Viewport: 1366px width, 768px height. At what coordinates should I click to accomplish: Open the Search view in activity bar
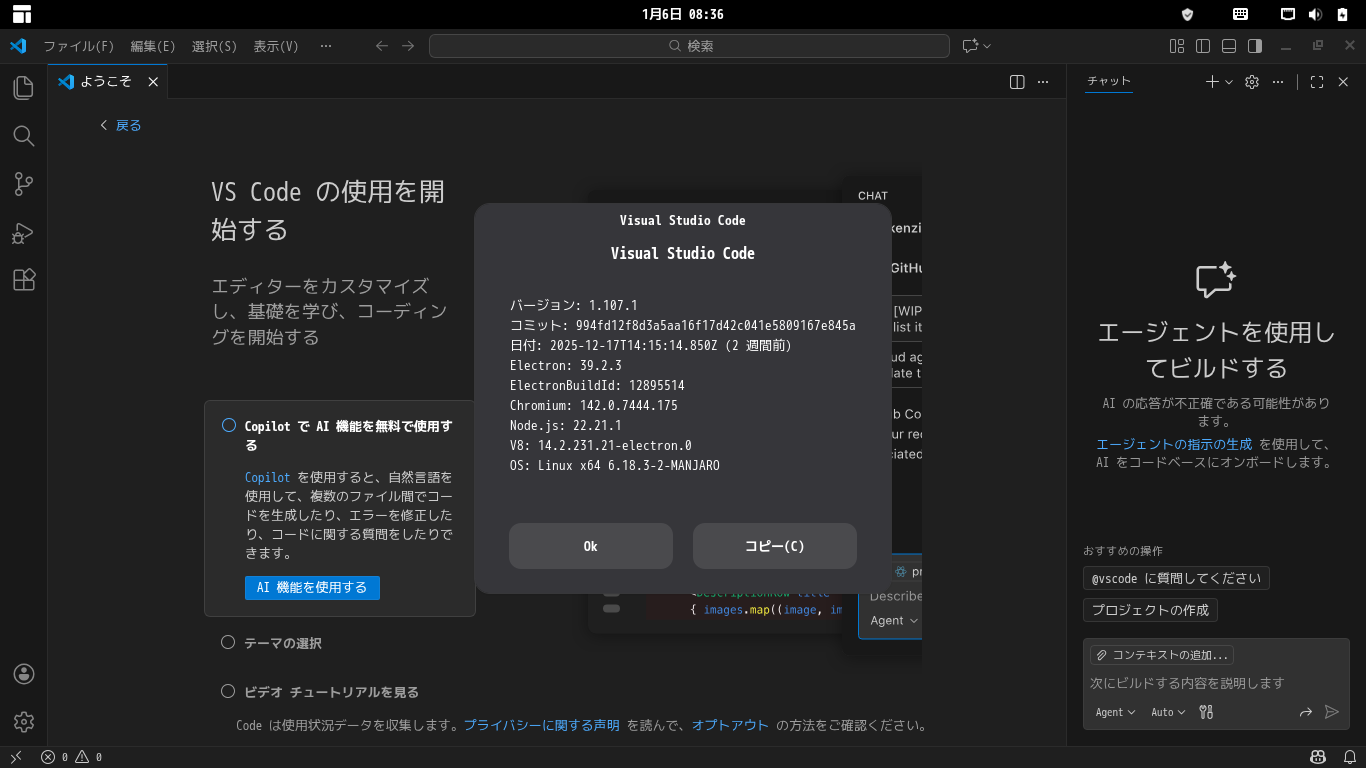point(24,136)
